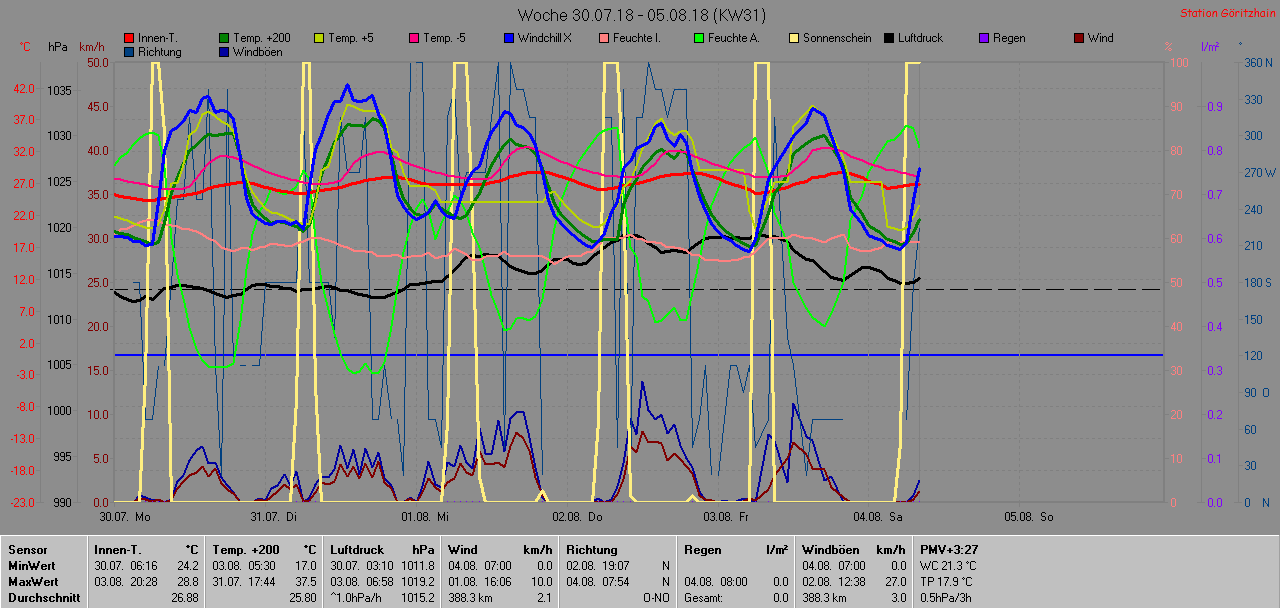Click the Windböen legend swatch

[224, 51]
